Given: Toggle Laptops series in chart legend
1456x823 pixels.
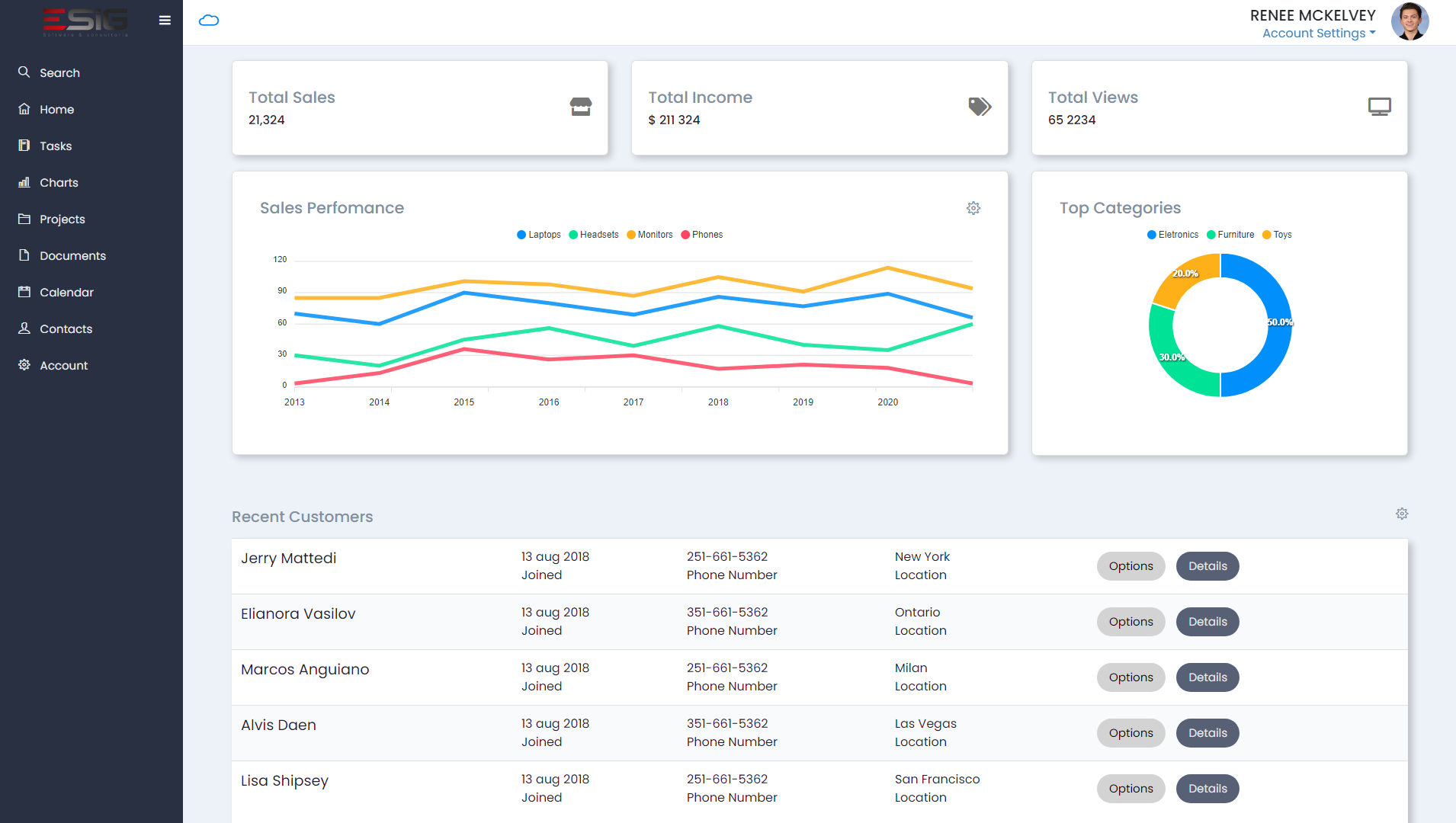Looking at the screenshot, I should click(x=539, y=235).
